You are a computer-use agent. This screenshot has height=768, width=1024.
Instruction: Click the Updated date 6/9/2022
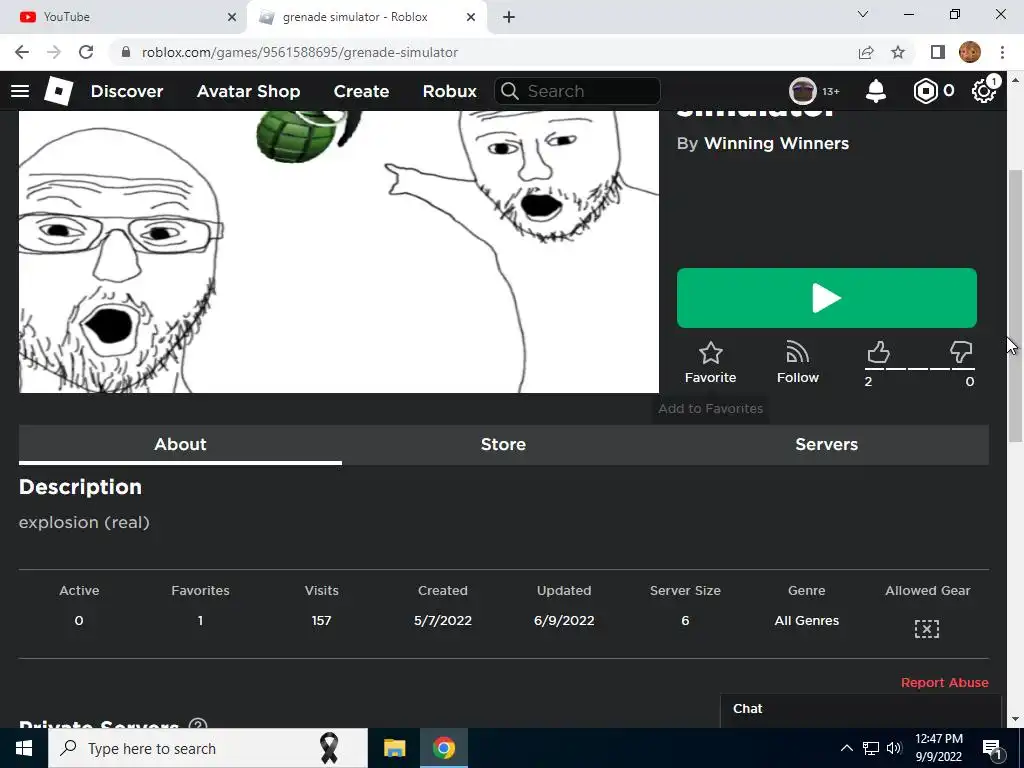[564, 620]
